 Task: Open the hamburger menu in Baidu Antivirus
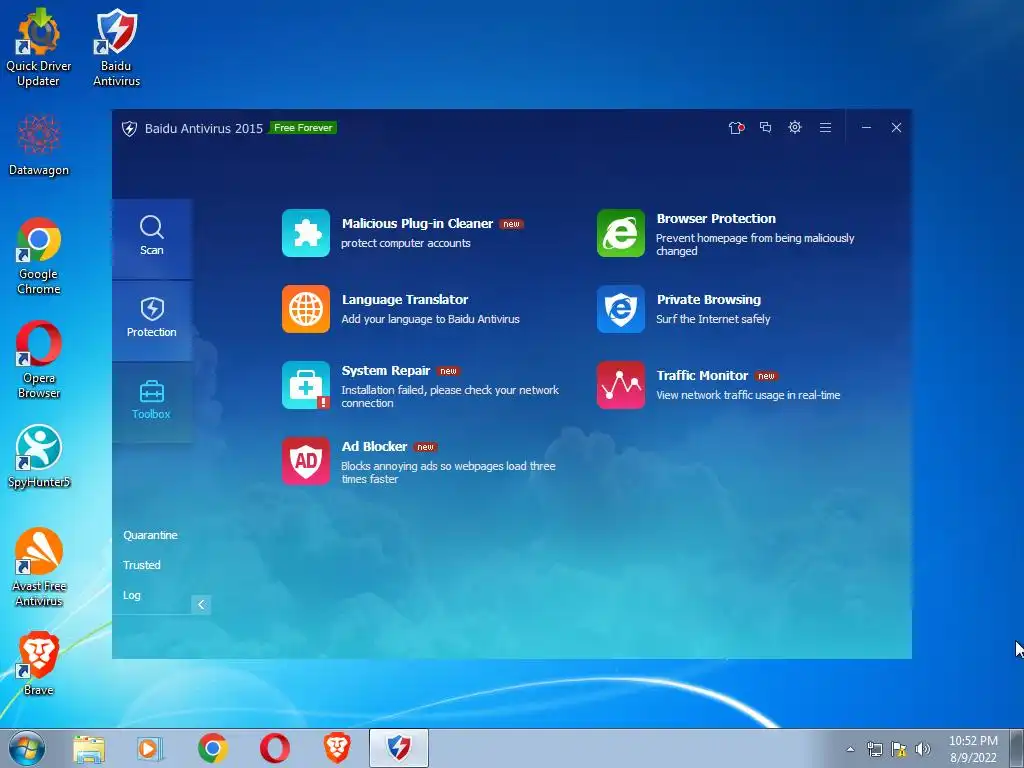tap(825, 127)
